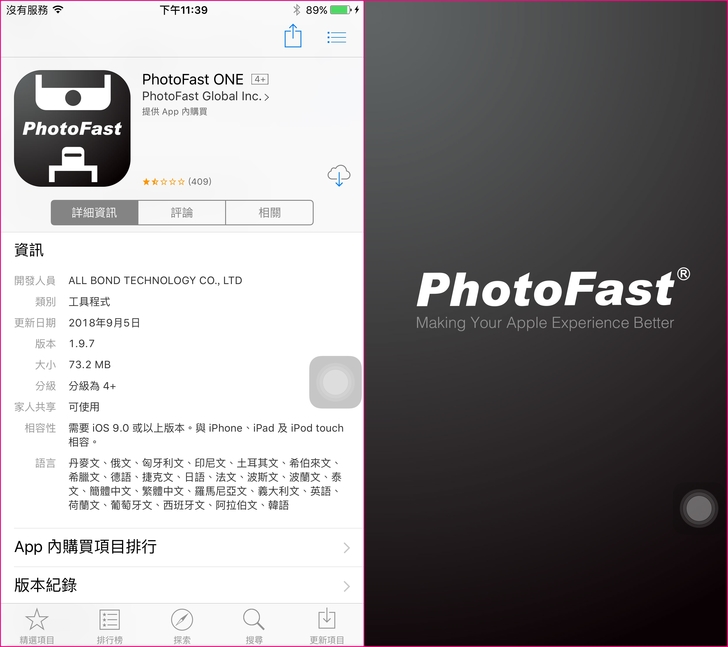Tap the Bluetooth icon in status bar
This screenshot has height=647, width=728.
coord(297,10)
